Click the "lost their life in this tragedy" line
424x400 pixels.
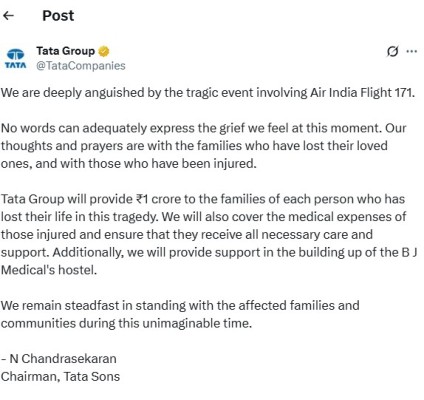pos(203,217)
